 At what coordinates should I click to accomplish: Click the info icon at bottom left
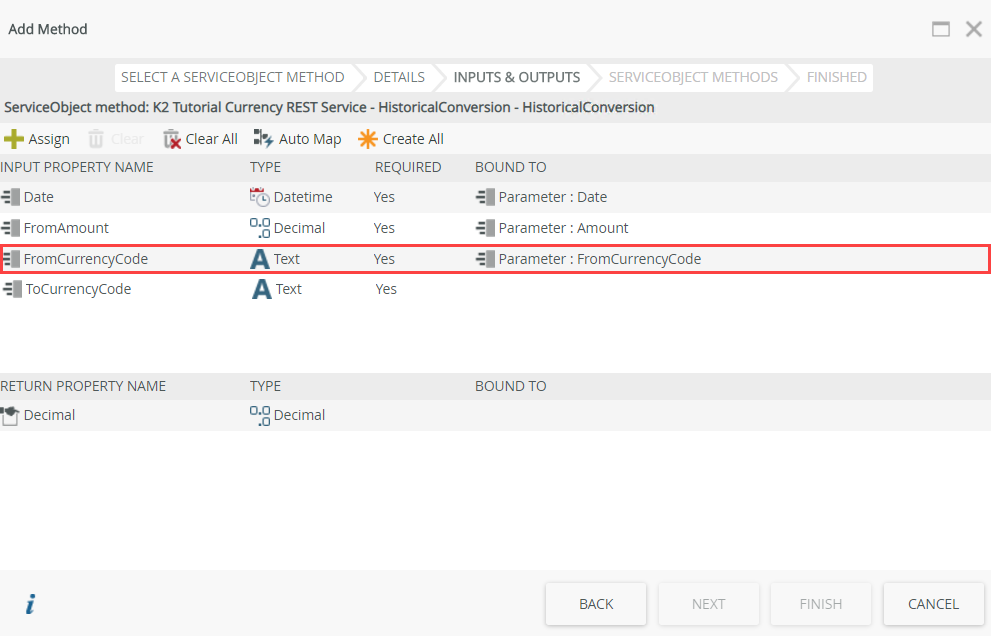click(30, 604)
